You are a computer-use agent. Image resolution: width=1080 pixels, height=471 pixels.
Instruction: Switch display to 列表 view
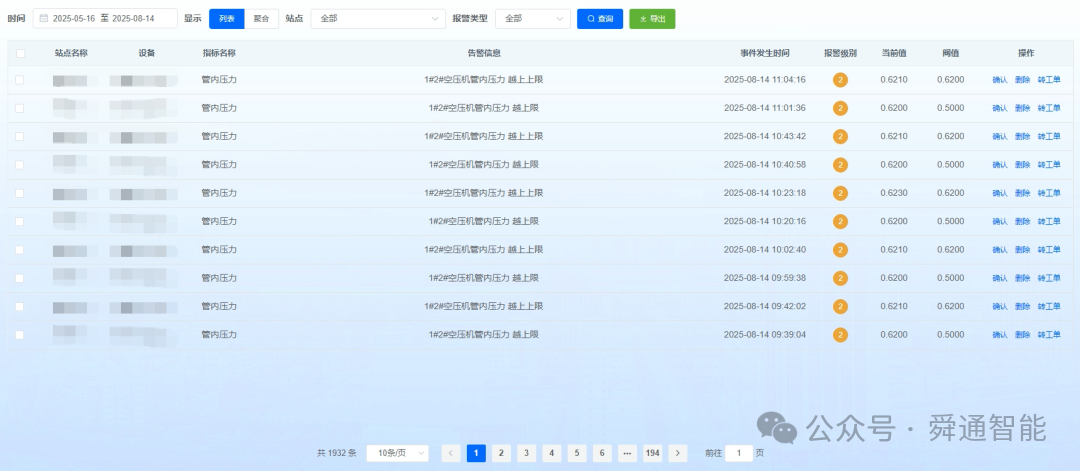(x=227, y=19)
